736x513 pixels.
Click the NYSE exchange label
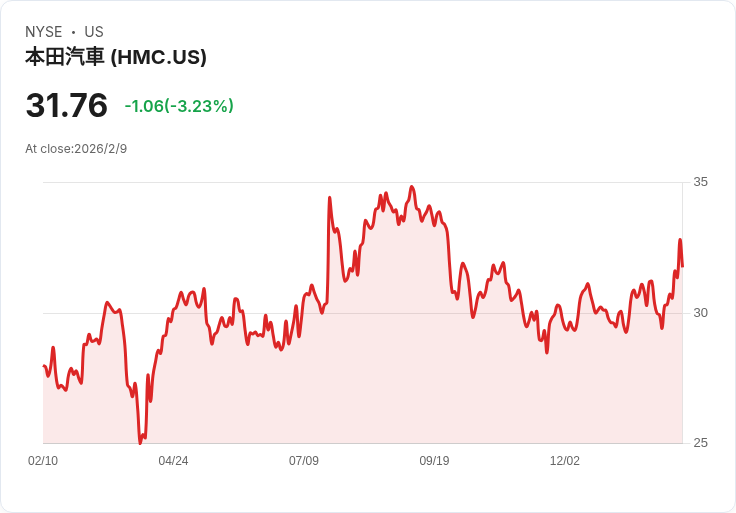point(44,32)
